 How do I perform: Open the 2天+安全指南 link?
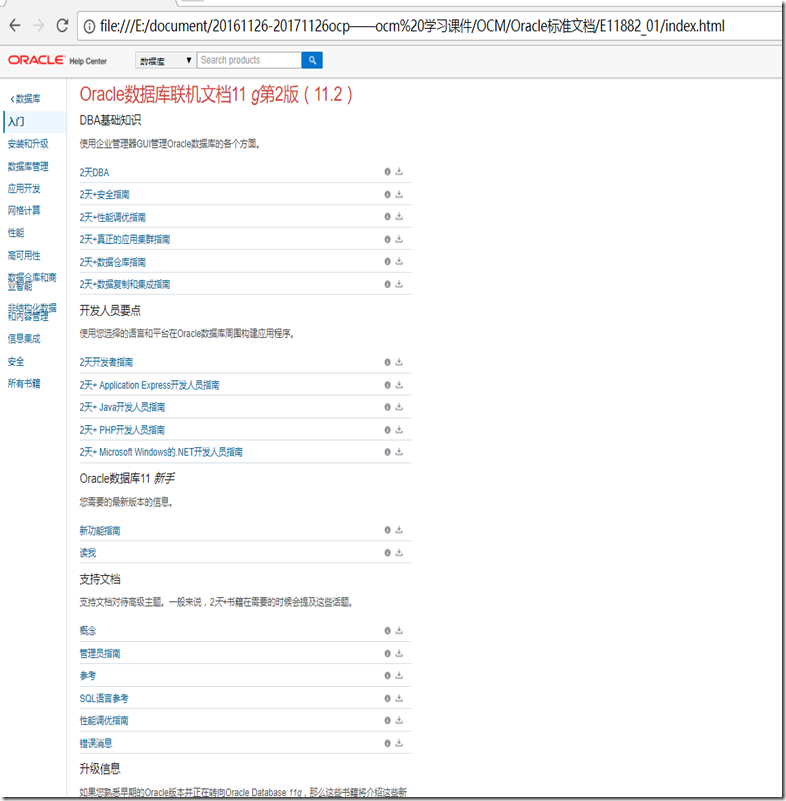coord(105,195)
